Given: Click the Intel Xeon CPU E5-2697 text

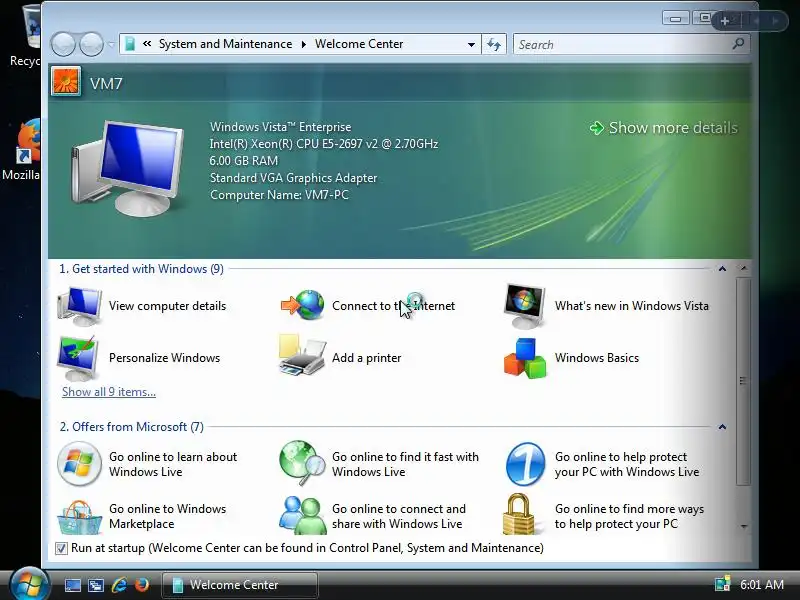Looking at the screenshot, I should pyautogui.click(x=323, y=144).
